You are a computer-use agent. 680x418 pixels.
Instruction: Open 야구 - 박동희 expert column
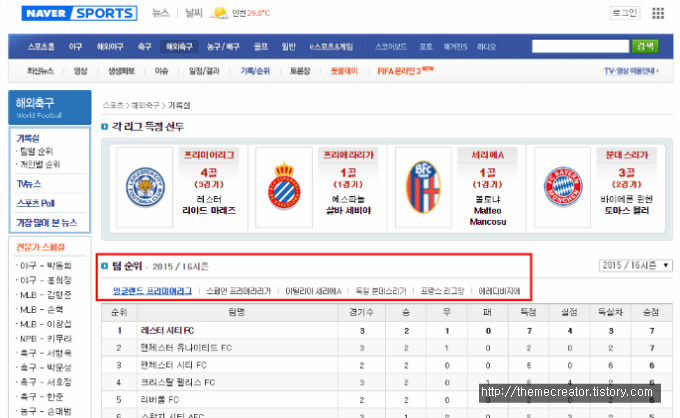tap(46, 265)
